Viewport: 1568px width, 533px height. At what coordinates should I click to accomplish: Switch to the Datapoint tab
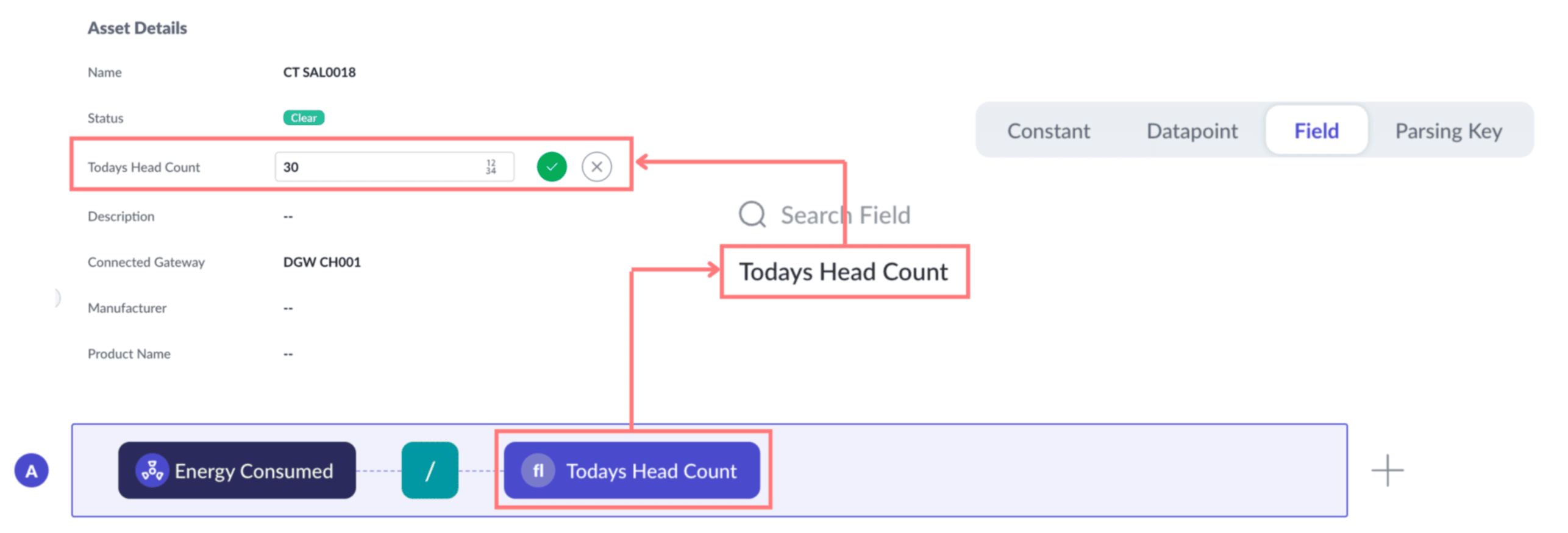[1192, 130]
